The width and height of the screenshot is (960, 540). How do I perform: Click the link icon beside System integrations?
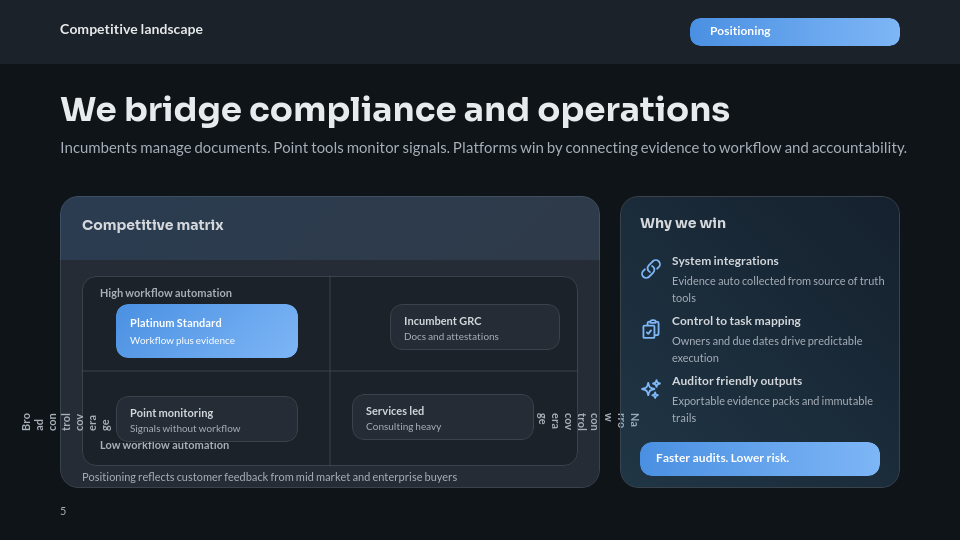651,269
